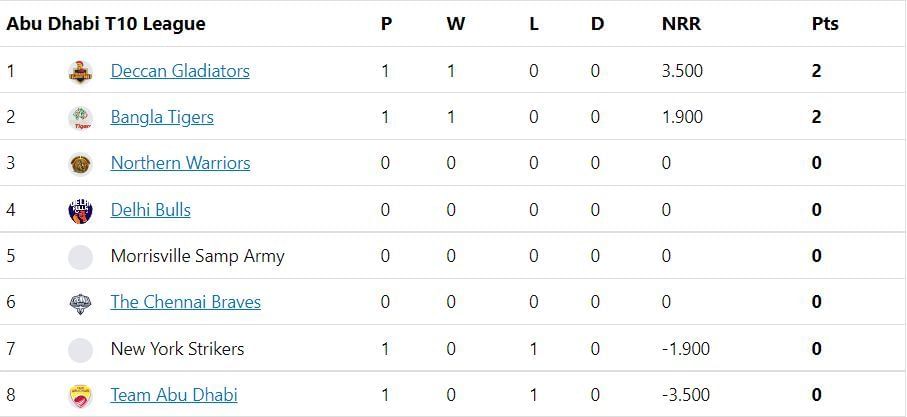
Task: Click the Team Abu Dhabi logo
Action: 80,395
